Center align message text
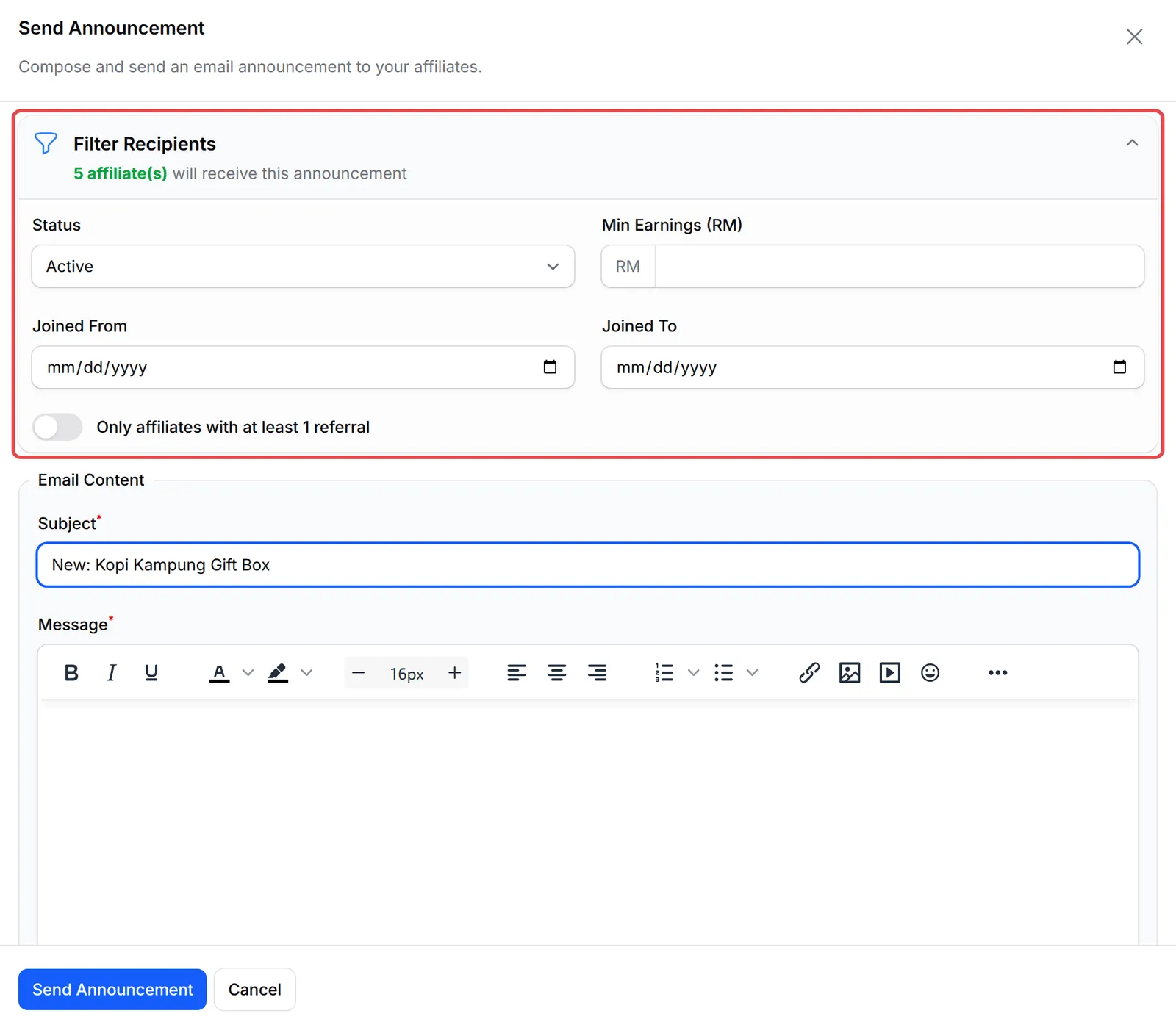 click(x=557, y=672)
